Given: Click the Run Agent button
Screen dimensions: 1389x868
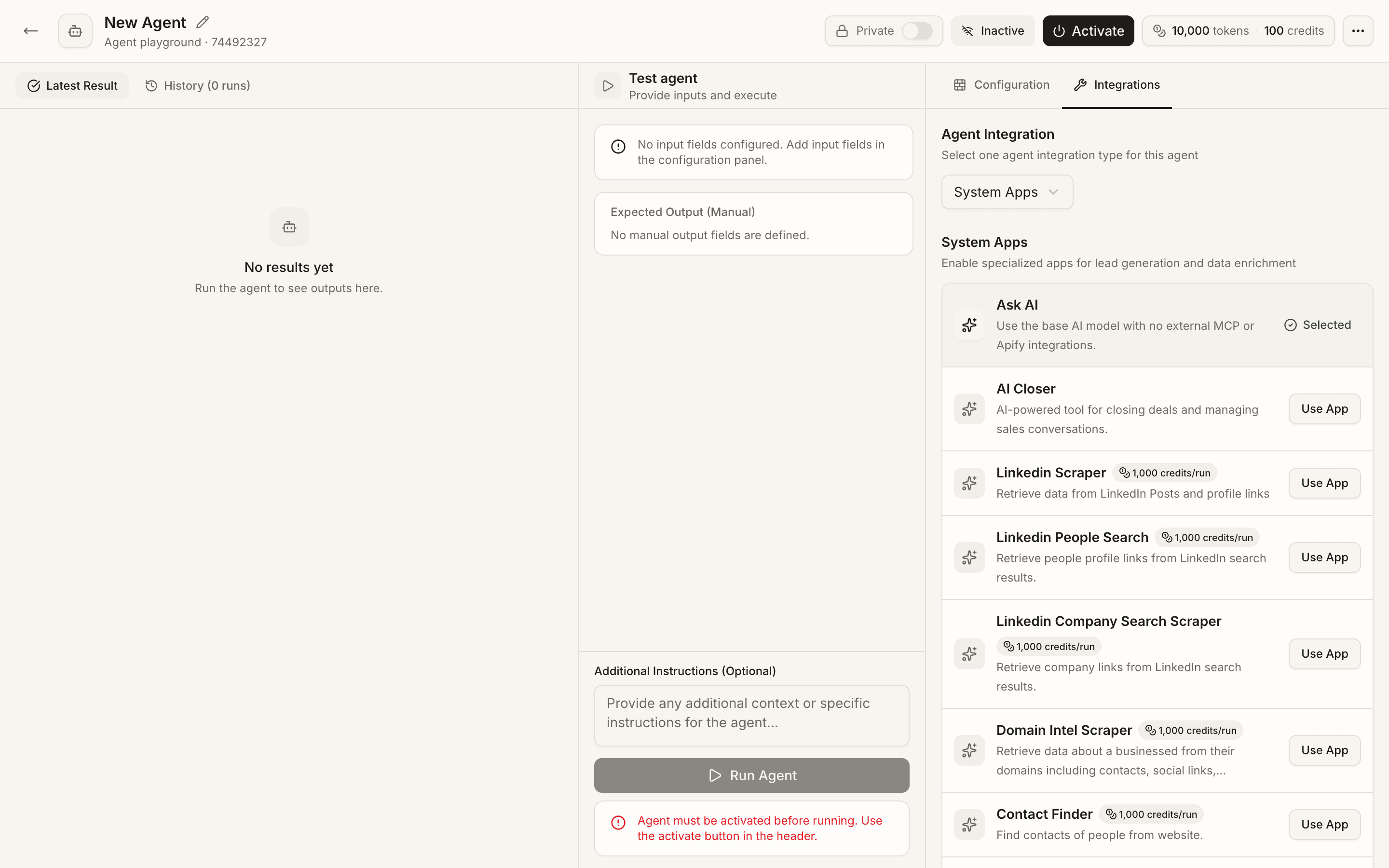Looking at the screenshot, I should tap(751, 775).
